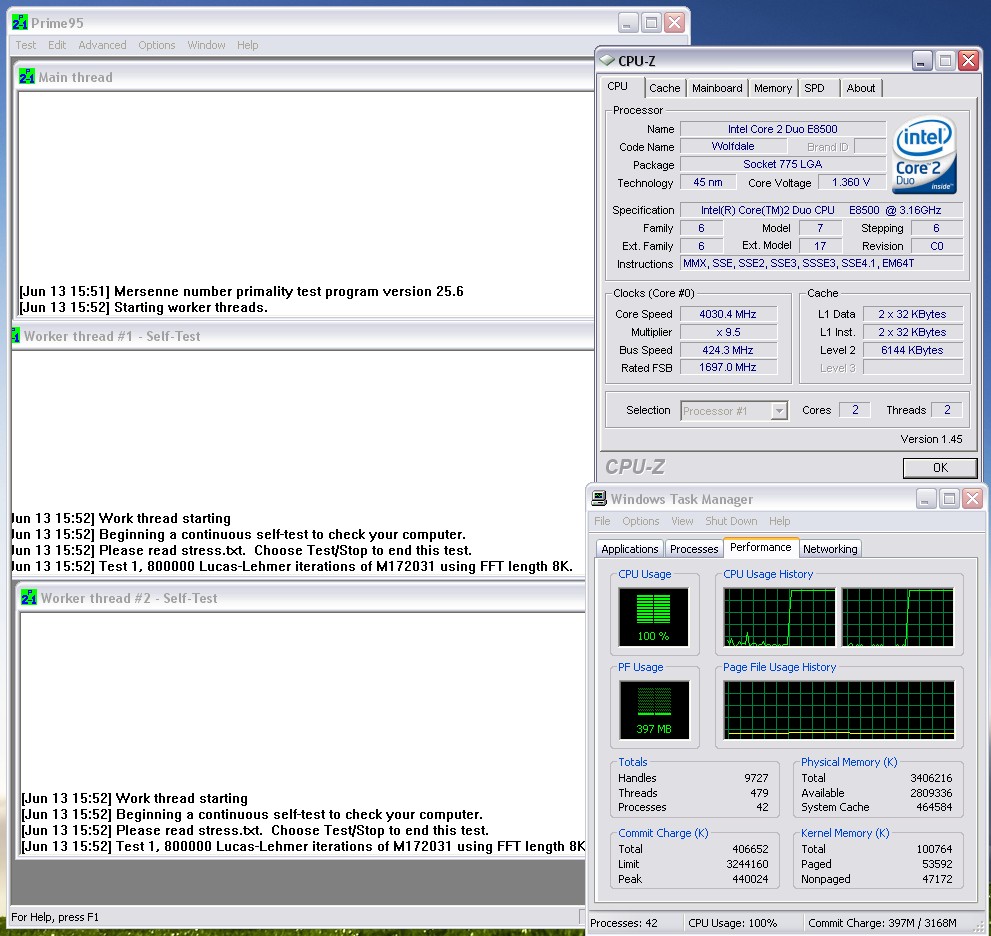
Task: Minimize the Prime95 window
Action: click(x=626, y=23)
